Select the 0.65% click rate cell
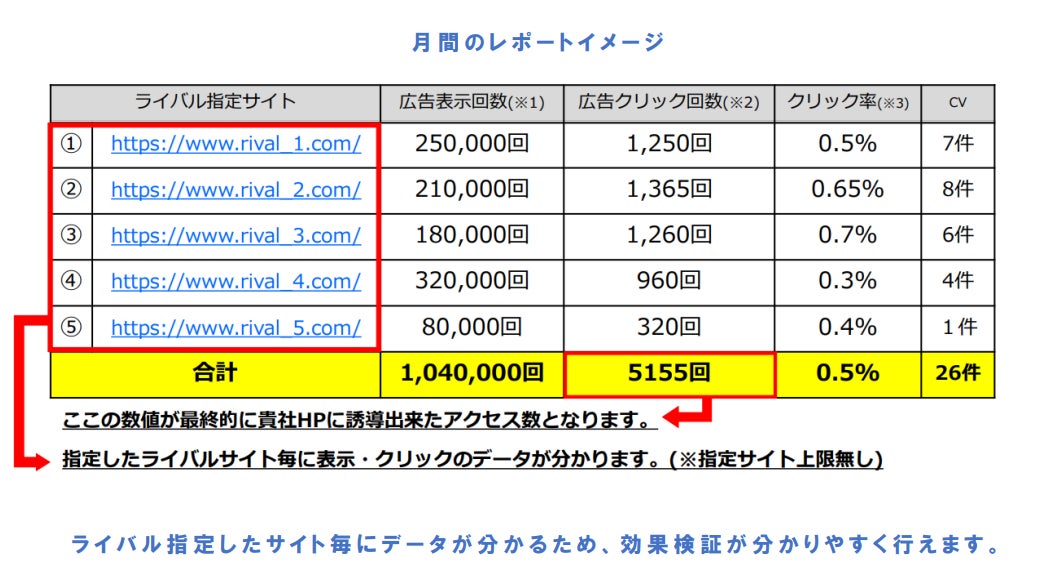1054x578 pixels. [x=848, y=191]
